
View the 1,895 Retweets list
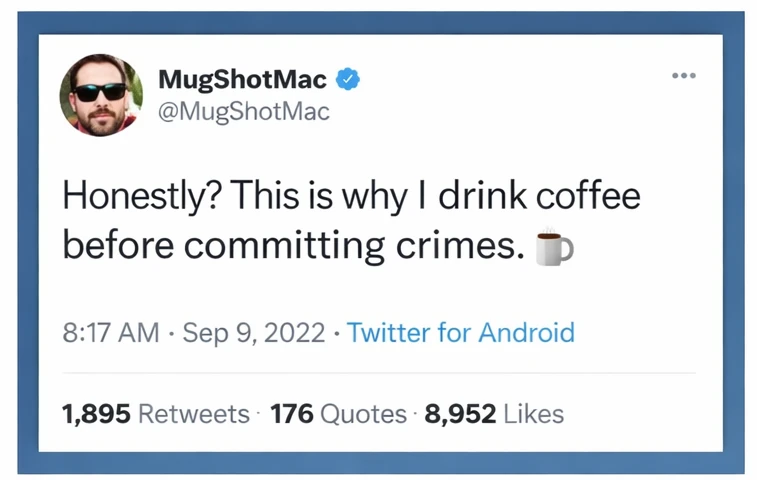(x=155, y=413)
